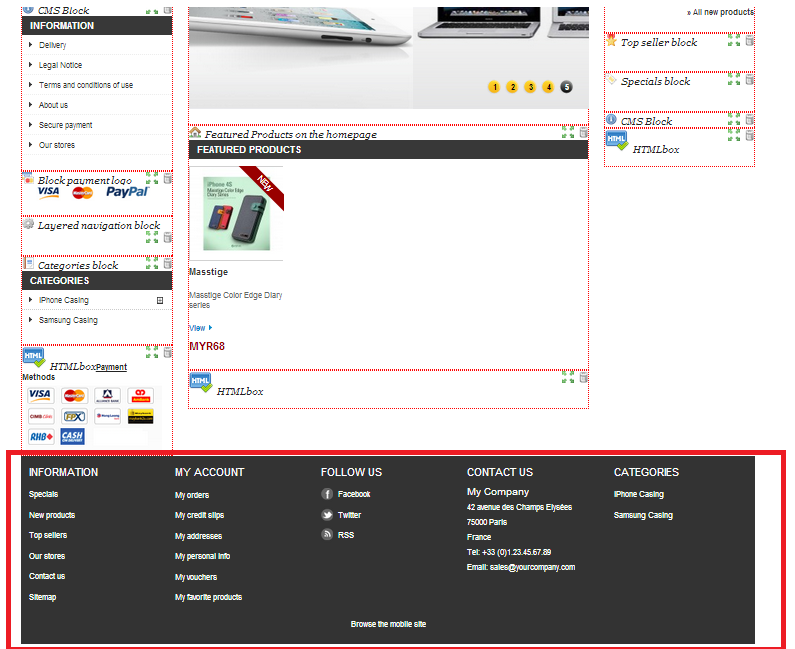The image size is (795, 649).
Task: Trash the HTMLbox containing Payment Methods
Action: pos(168,352)
